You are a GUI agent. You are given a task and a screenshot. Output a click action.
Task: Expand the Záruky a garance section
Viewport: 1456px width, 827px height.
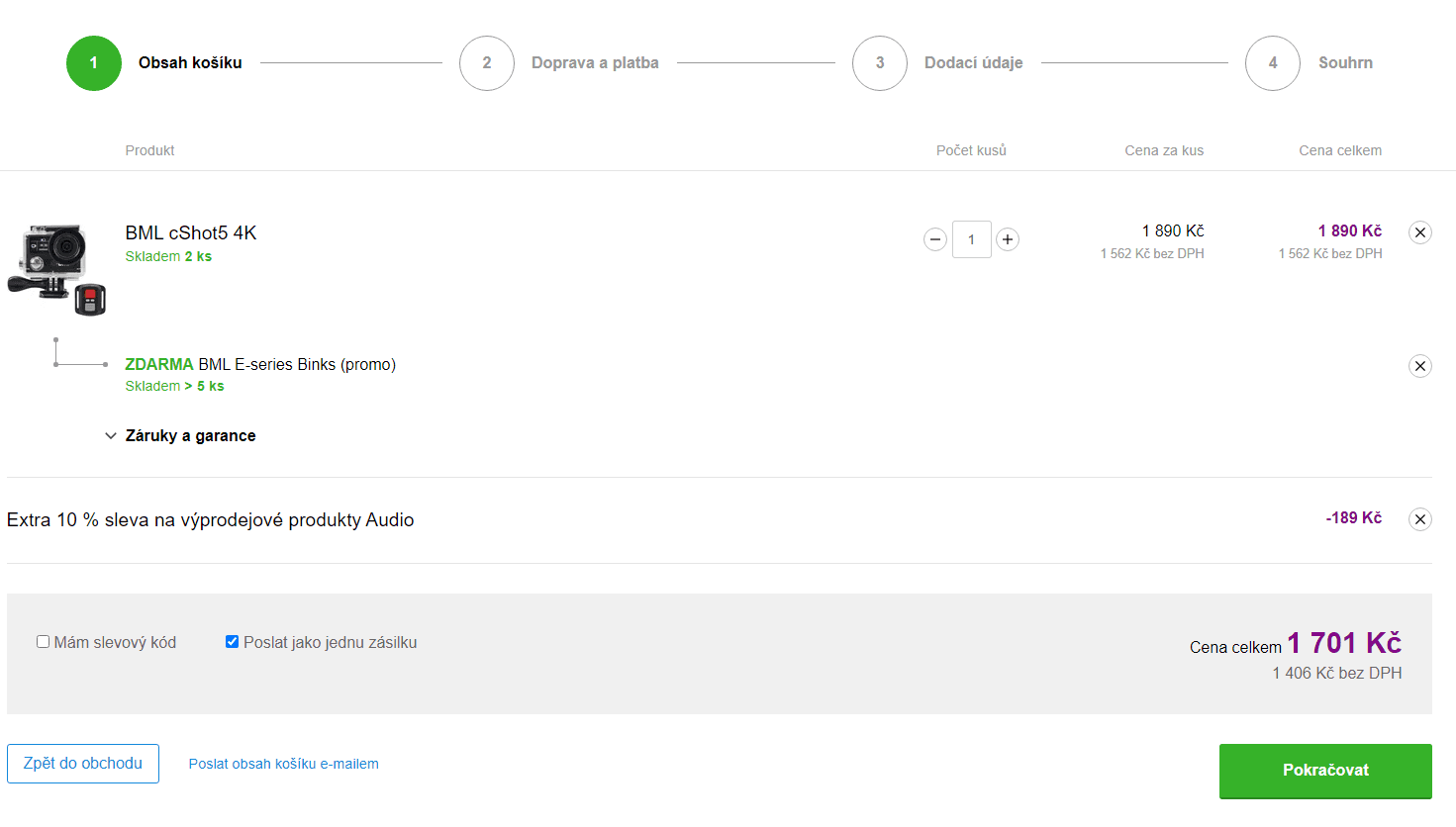(180, 435)
